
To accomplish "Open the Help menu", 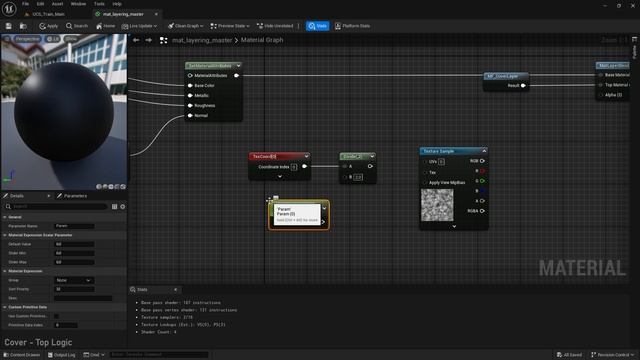I will pos(117,4).
